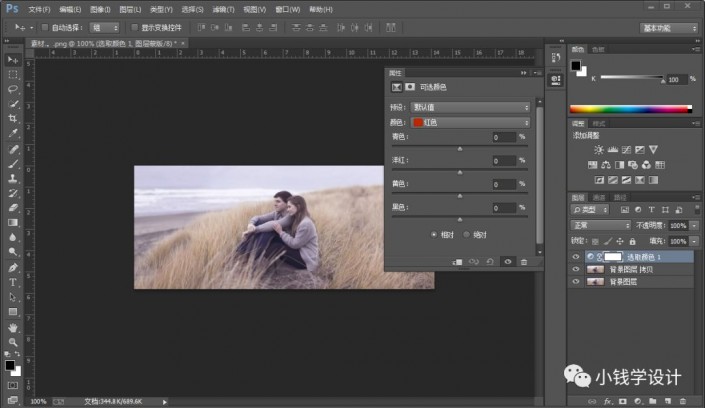Hide the 选取颜色 1 layer

(x=574, y=257)
